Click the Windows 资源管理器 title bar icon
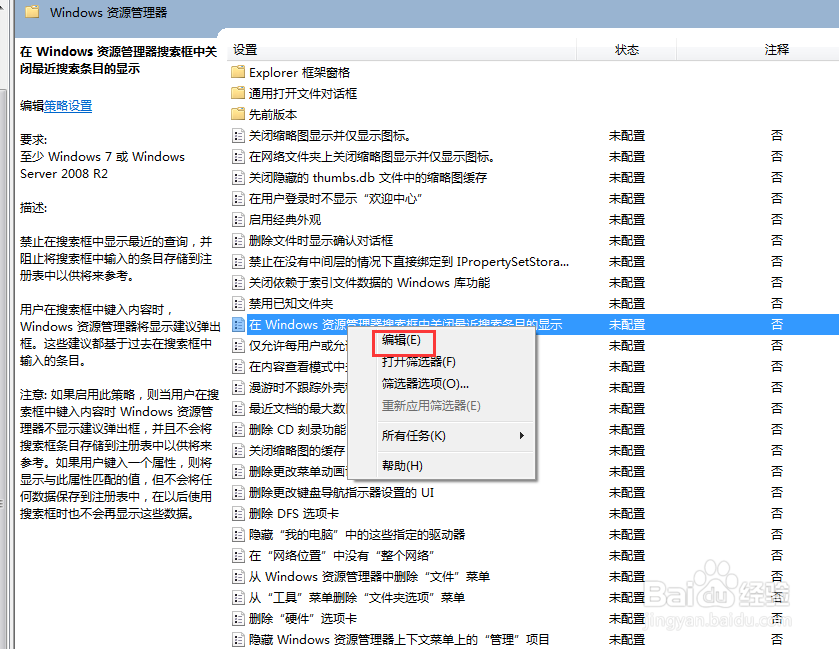Screen dimensions: 839x649 coord(33,13)
